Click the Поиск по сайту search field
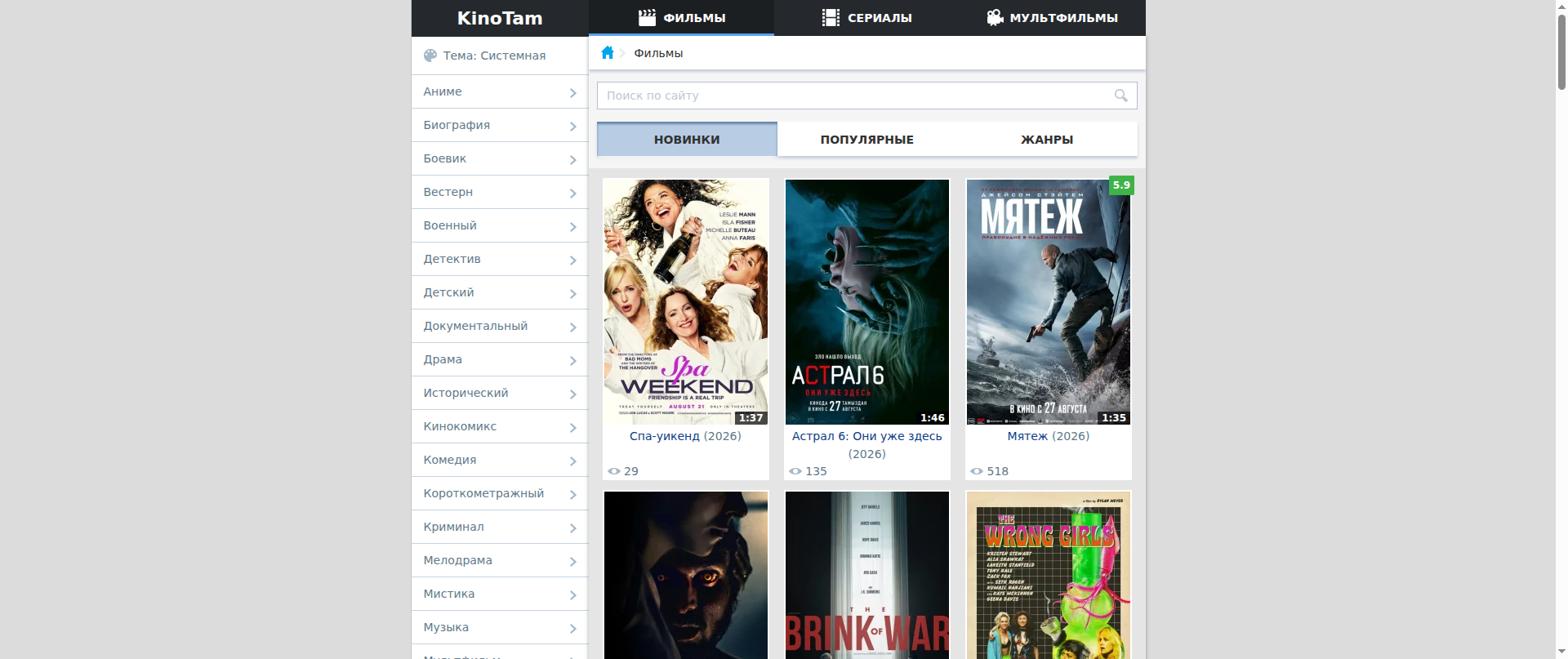 867,96
